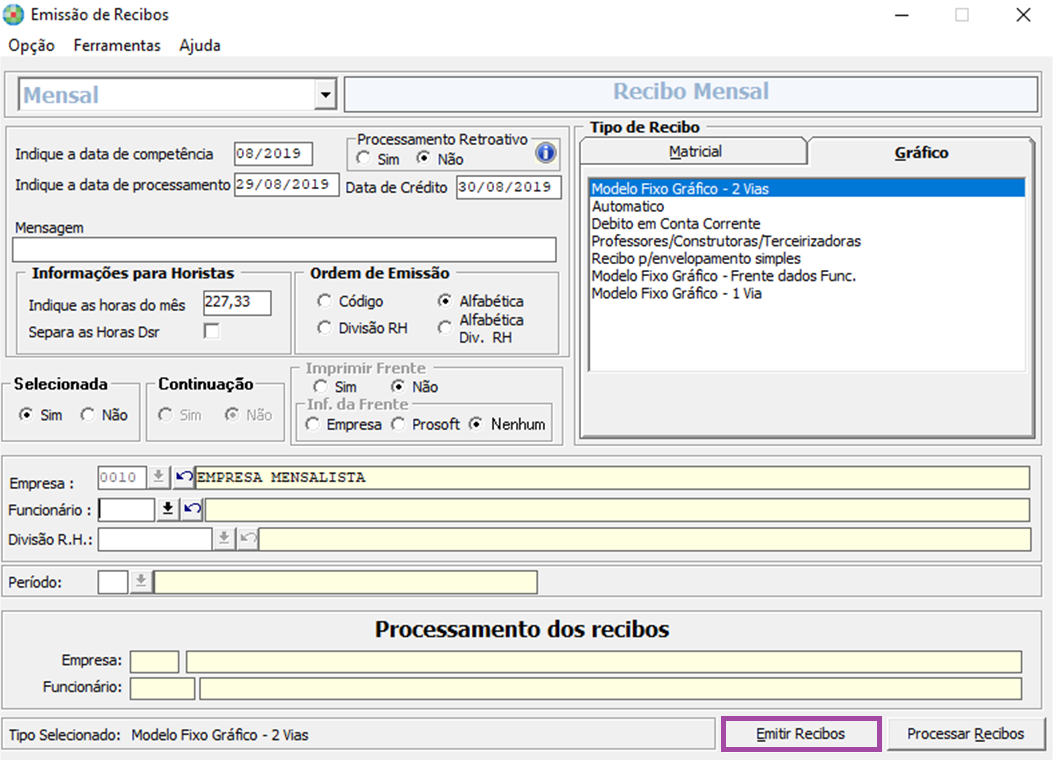This screenshot has width=1053, height=760.
Task: Click the Processar Recibos button
Action: 966,734
